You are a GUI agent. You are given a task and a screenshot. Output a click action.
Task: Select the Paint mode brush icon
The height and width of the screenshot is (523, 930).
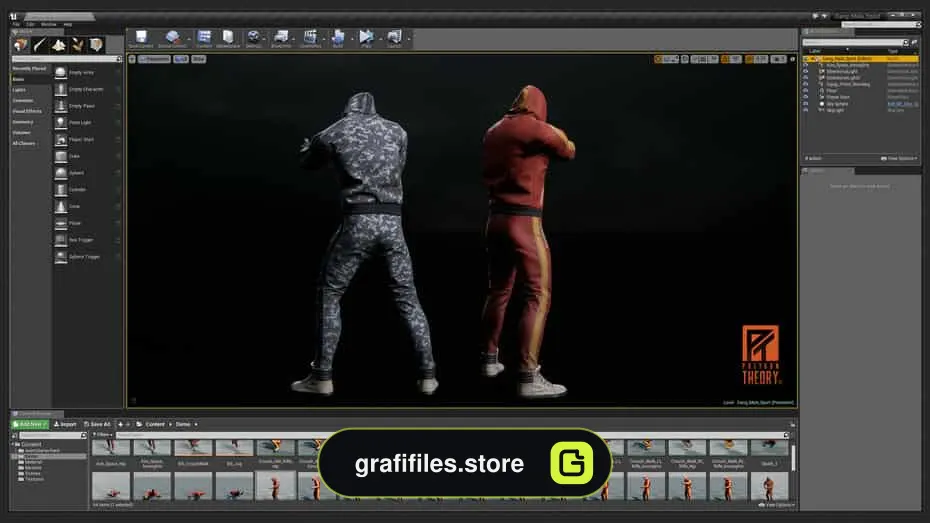coord(39,45)
